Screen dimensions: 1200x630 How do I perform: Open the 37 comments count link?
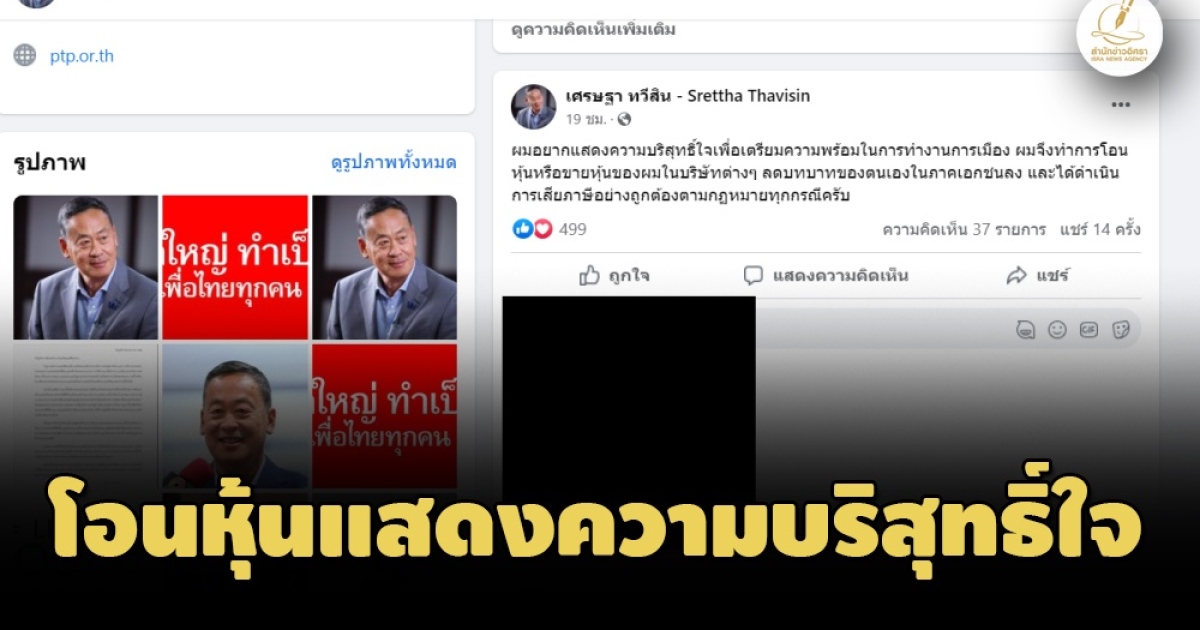964,229
